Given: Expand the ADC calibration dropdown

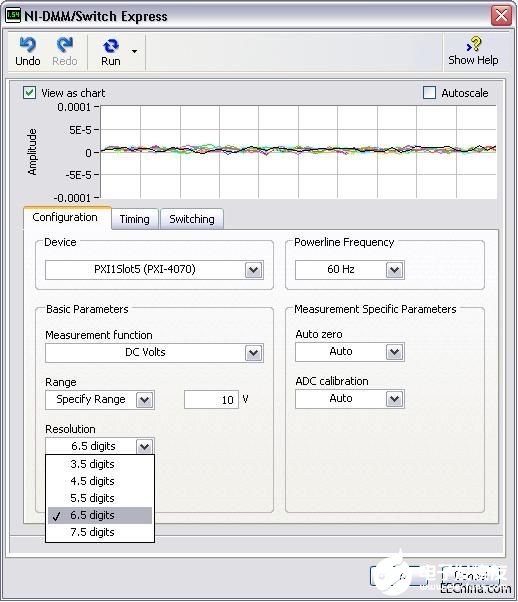Looking at the screenshot, I should [x=394, y=399].
